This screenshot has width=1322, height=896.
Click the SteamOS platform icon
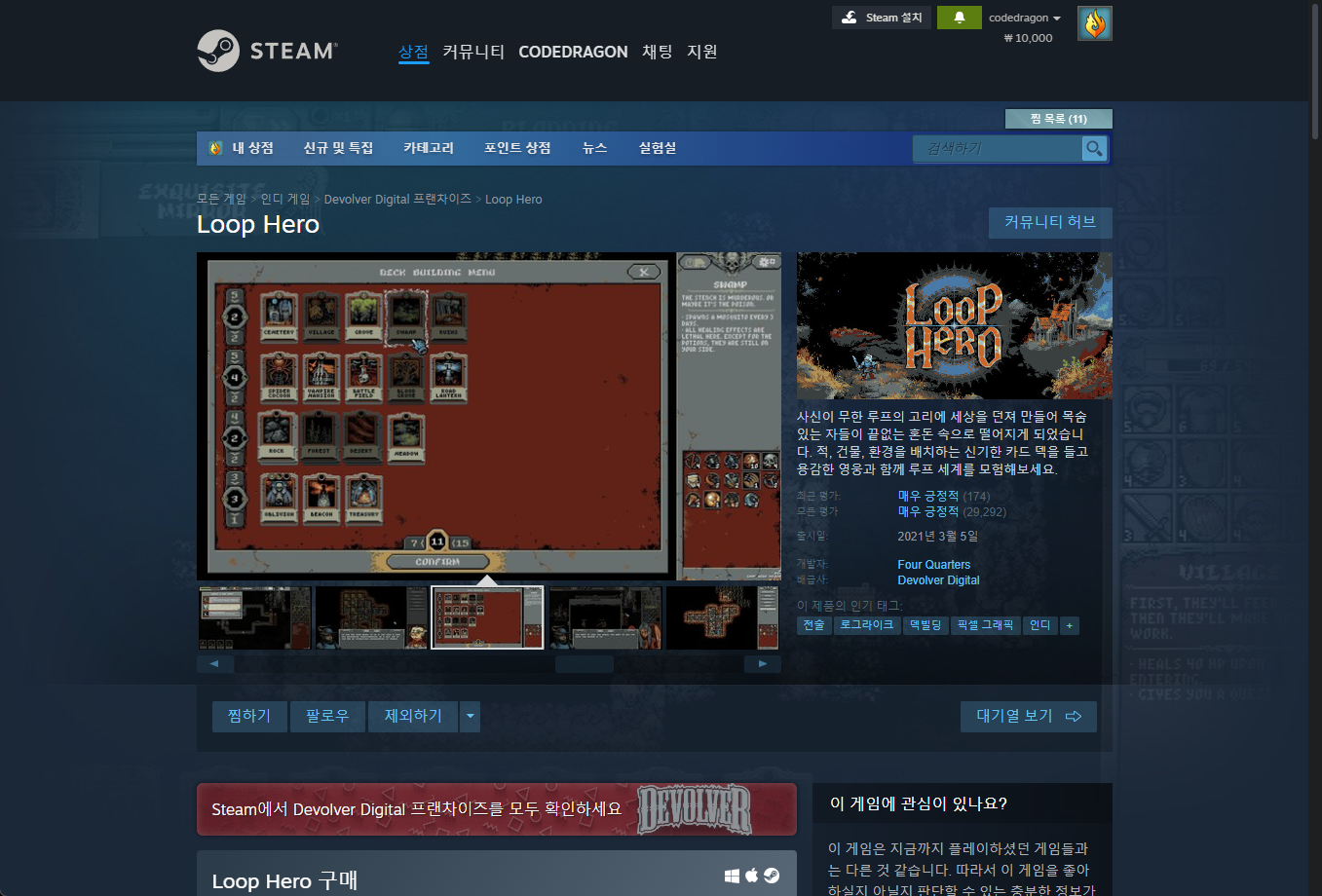[x=771, y=876]
